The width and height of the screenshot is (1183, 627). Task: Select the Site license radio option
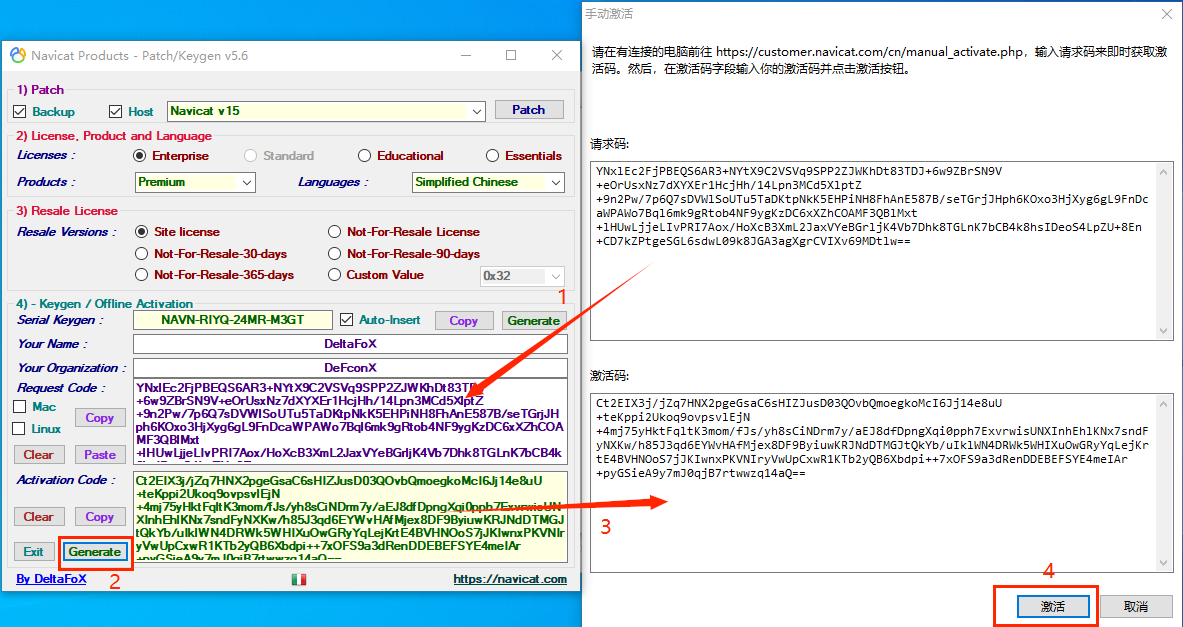tap(141, 232)
